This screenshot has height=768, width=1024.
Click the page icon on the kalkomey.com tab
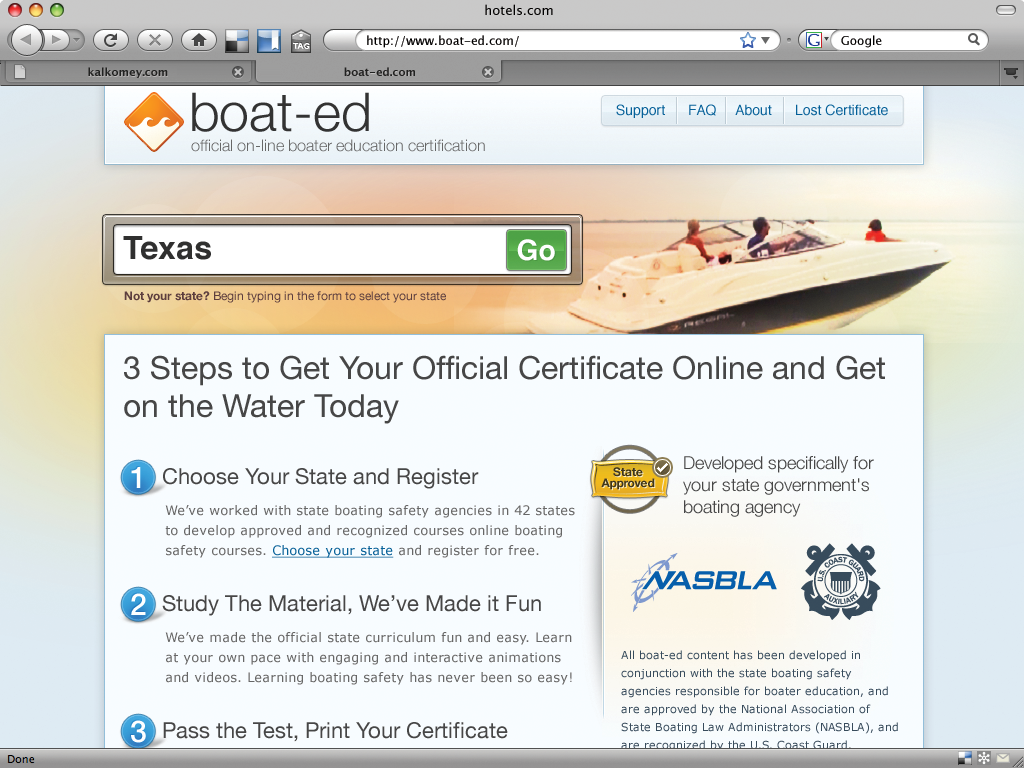[x=20, y=72]
